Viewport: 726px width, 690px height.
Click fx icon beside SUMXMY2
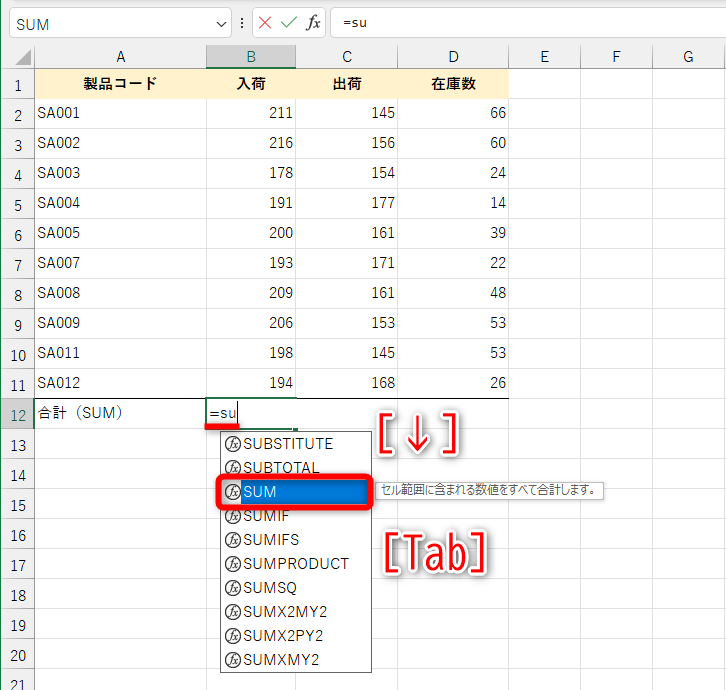click(232, 659)
